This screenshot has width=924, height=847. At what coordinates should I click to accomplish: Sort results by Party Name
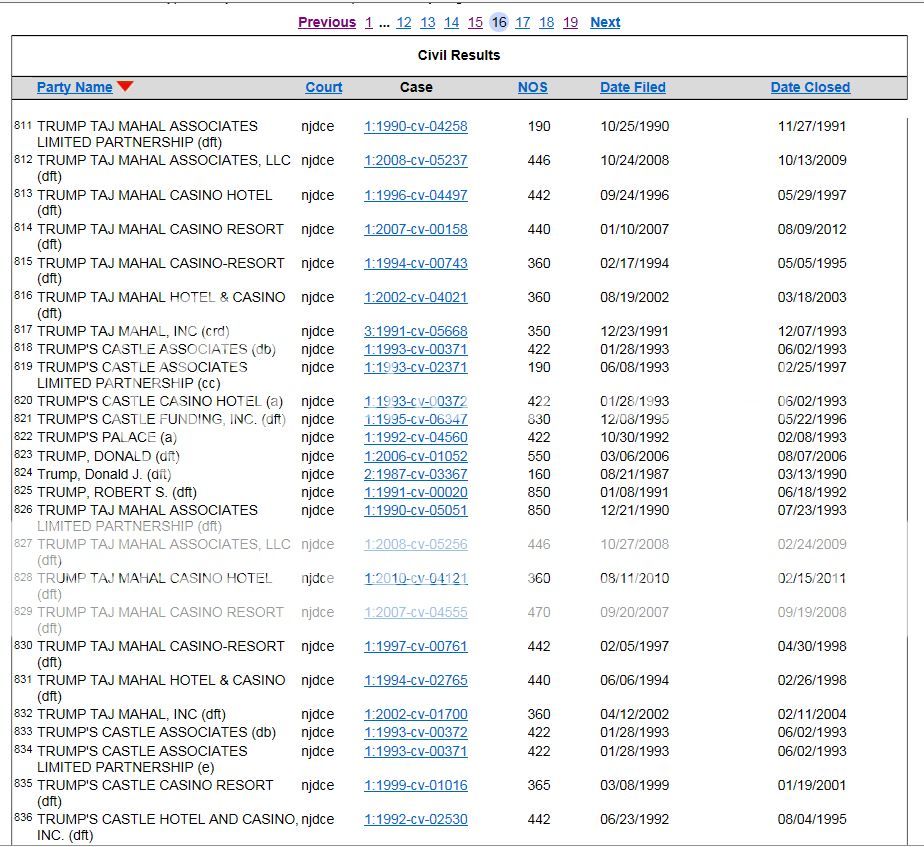(x=74, y=87)
